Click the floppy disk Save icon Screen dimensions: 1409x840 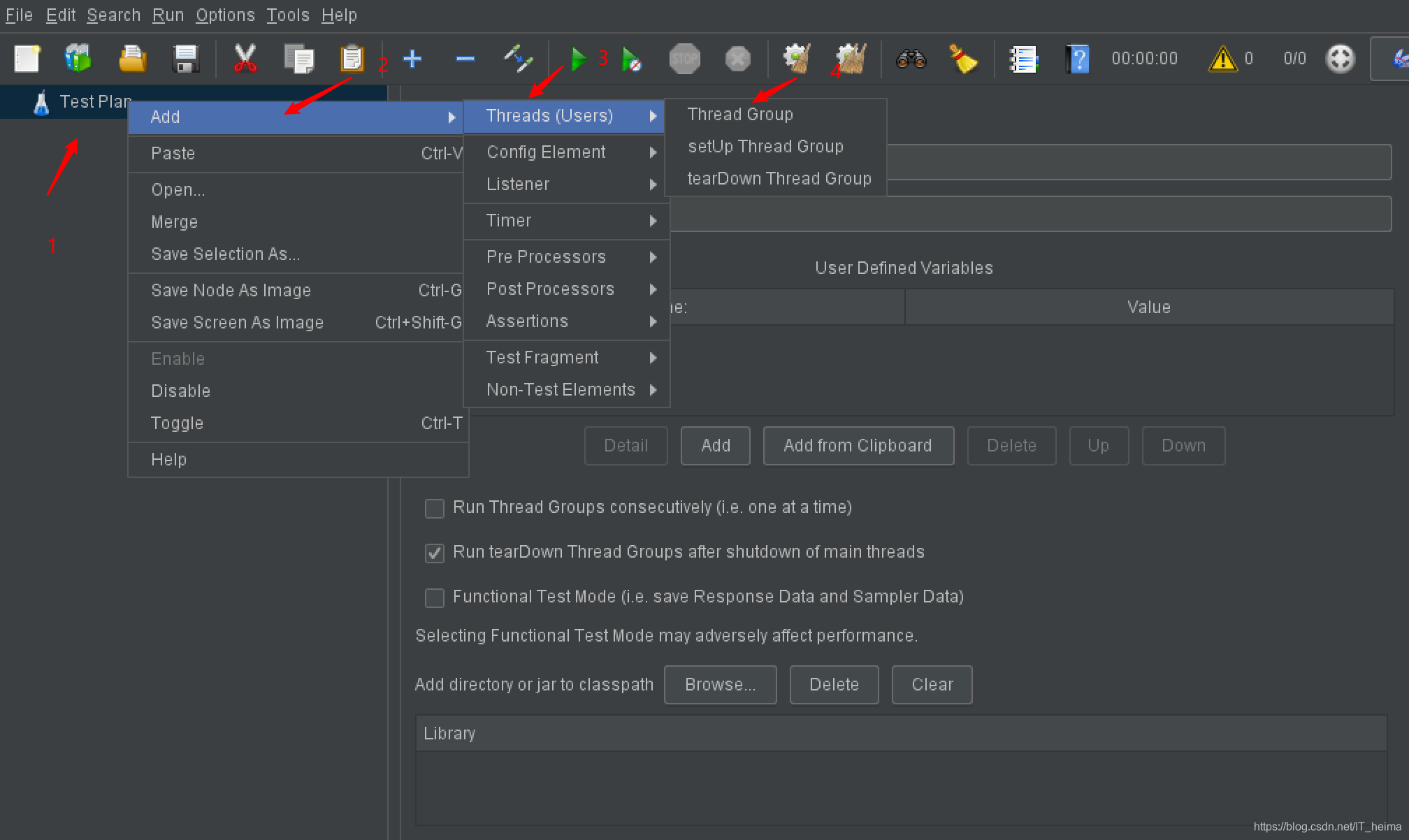click(186, 59)
